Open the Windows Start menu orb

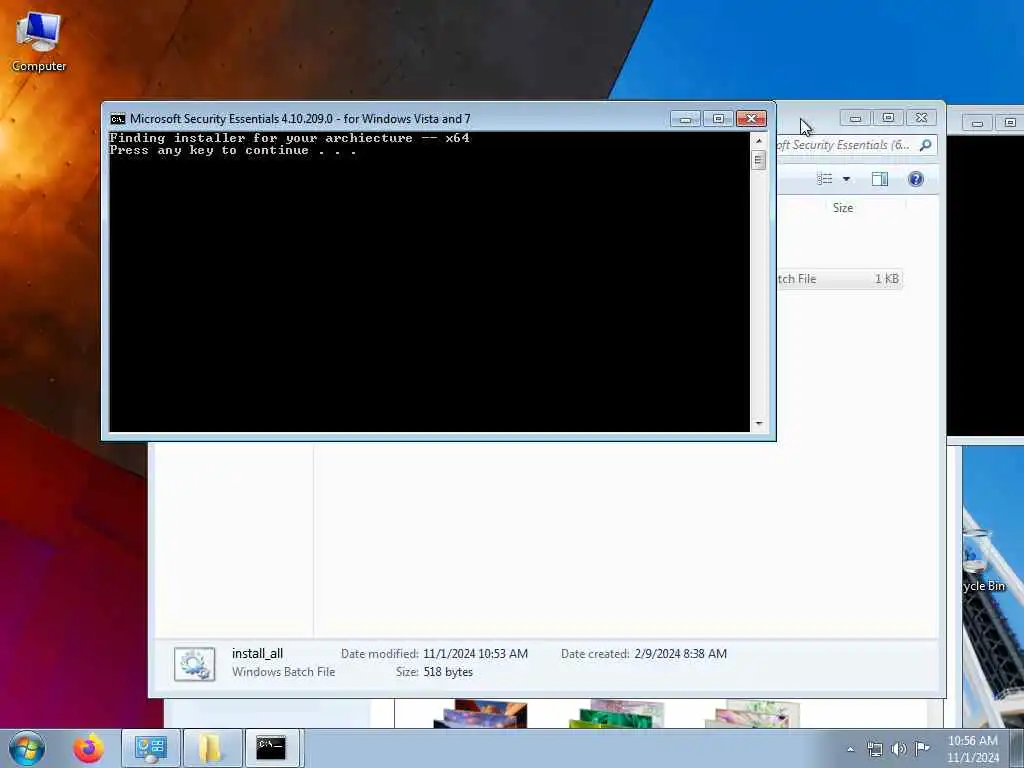(27, 748)
